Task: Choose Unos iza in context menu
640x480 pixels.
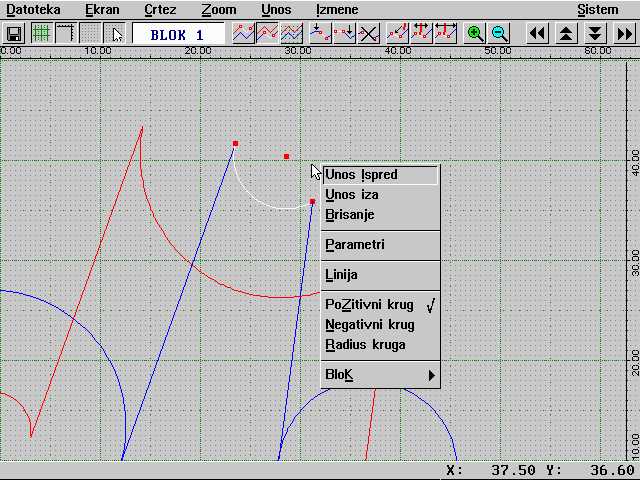Action: (x=380, y=195)
